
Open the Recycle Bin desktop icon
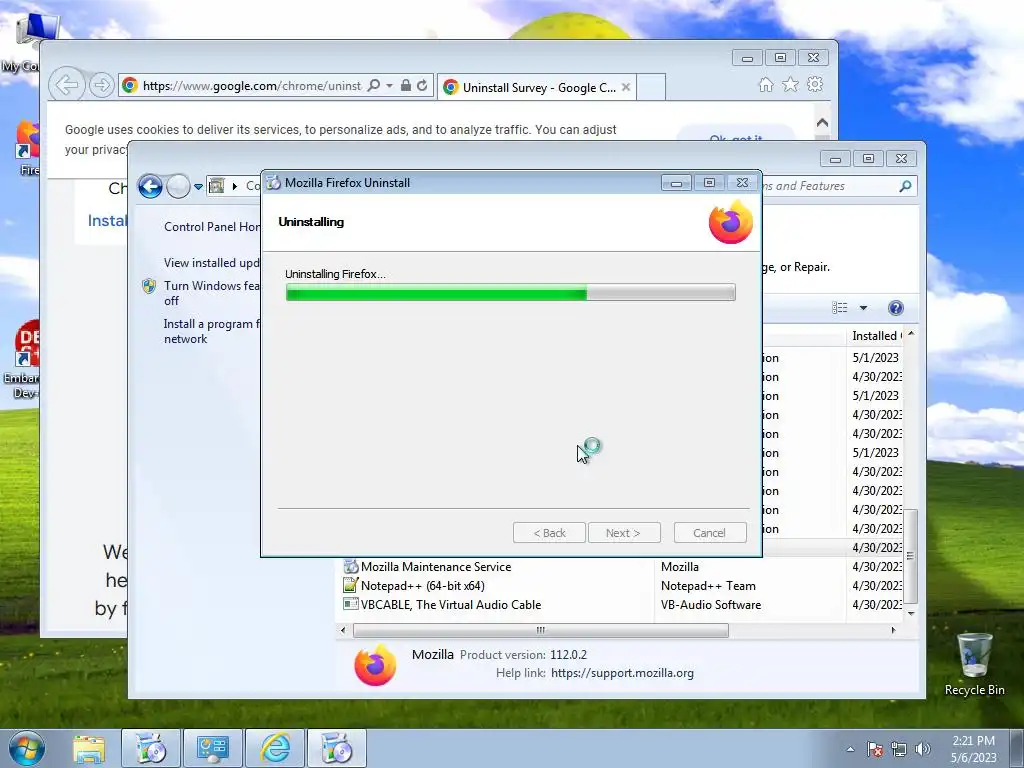[974, 664]
